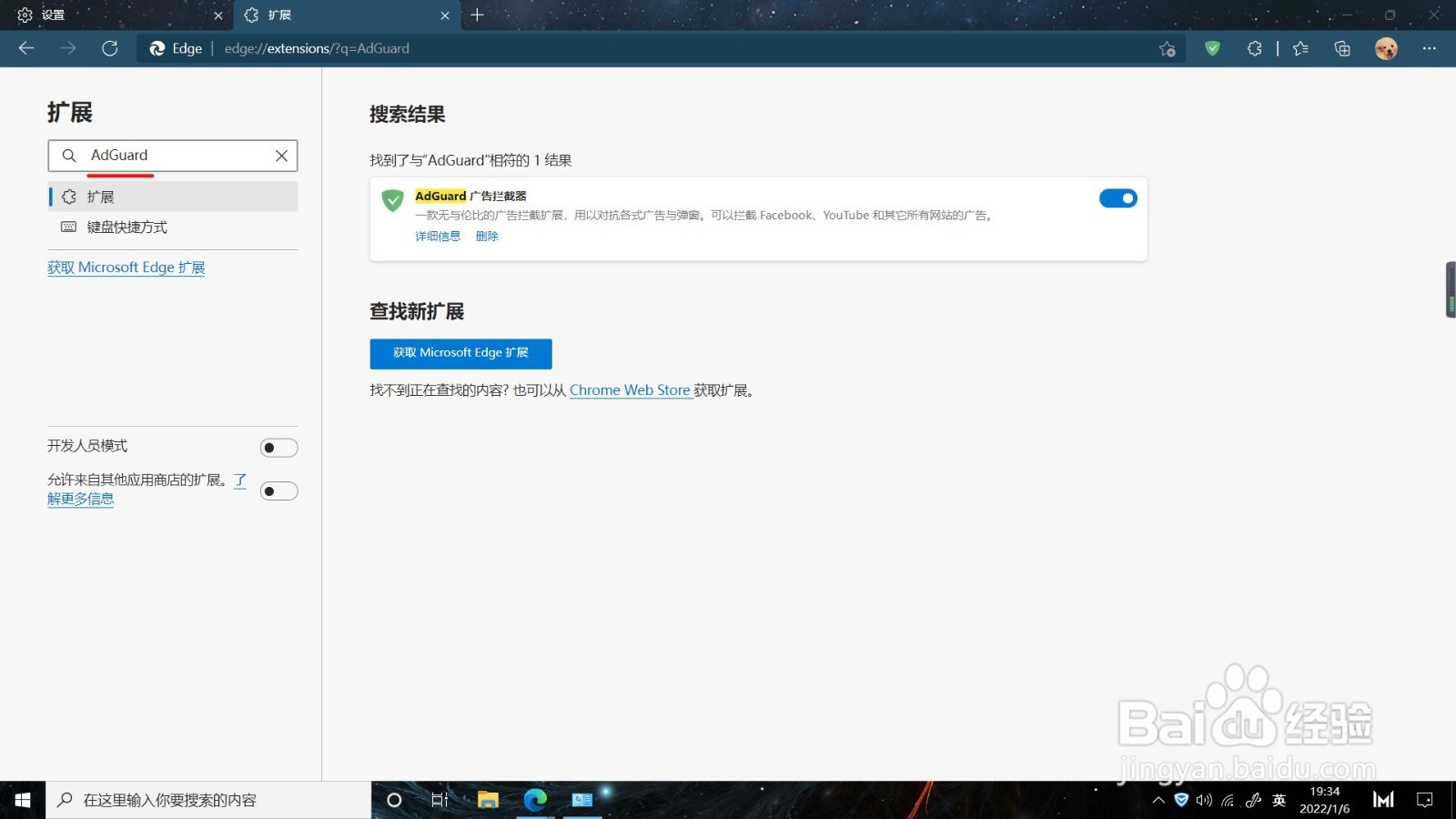Open the user profile avatar

point(1386,48)
